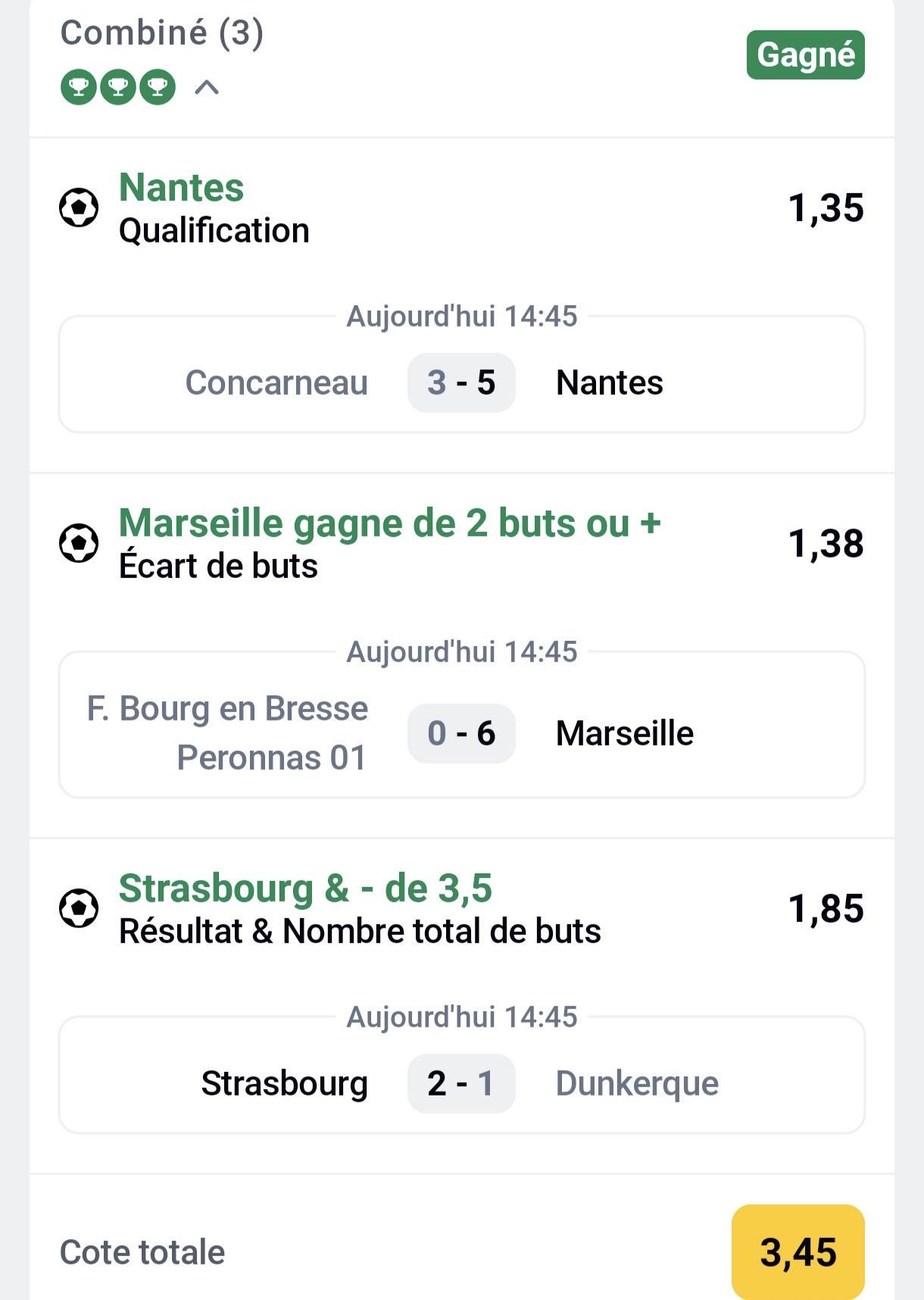Screen dimensions: 924x1300
Task: Collapse the Combiné bet details chevron
Action: coord(207,88)
